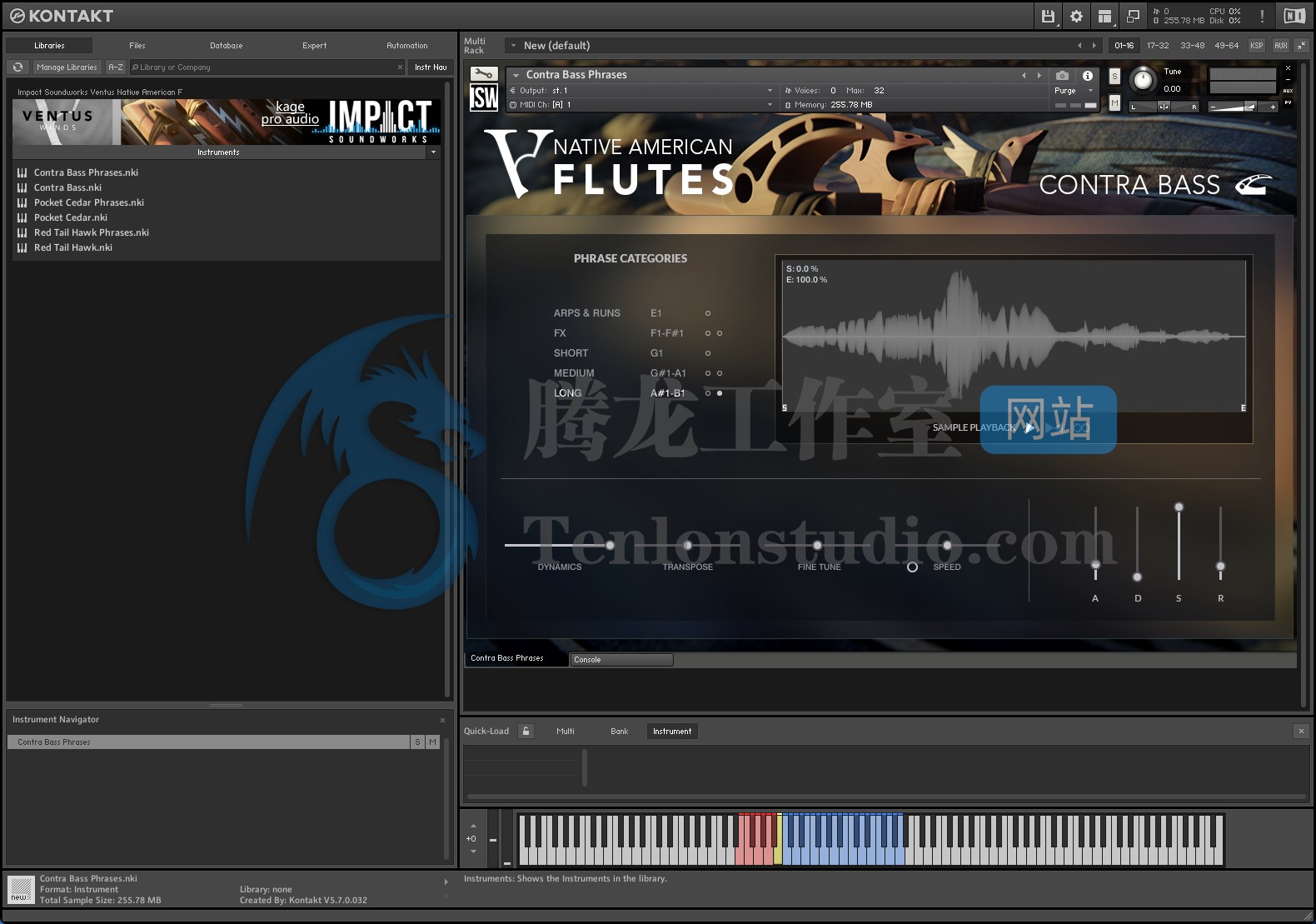Screen dimensions: 1316x924
Task: Open the workspace layout menu icon
Action: [1104, 16]
